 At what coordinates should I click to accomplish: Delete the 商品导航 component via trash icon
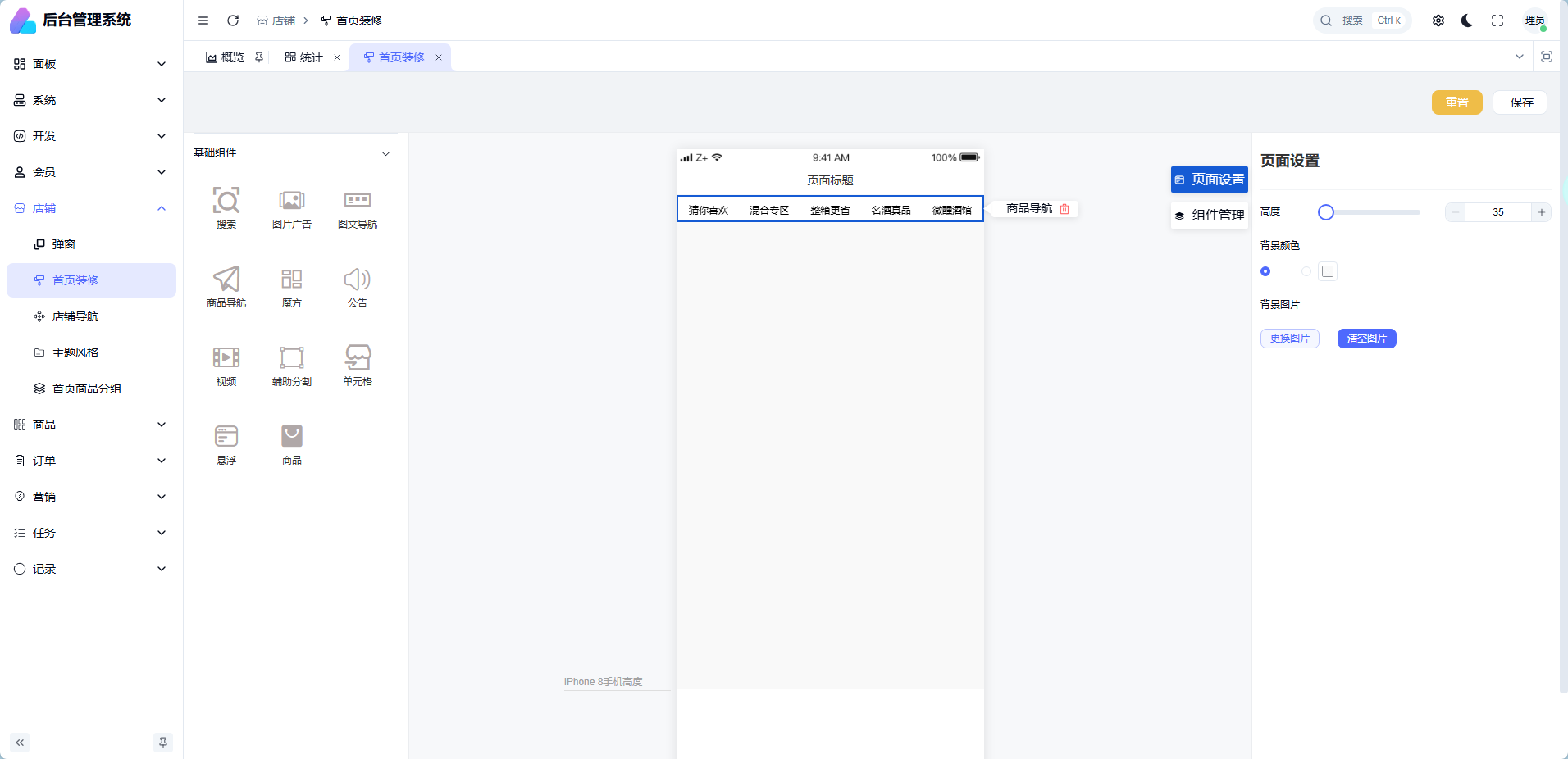coord(1064,209)
